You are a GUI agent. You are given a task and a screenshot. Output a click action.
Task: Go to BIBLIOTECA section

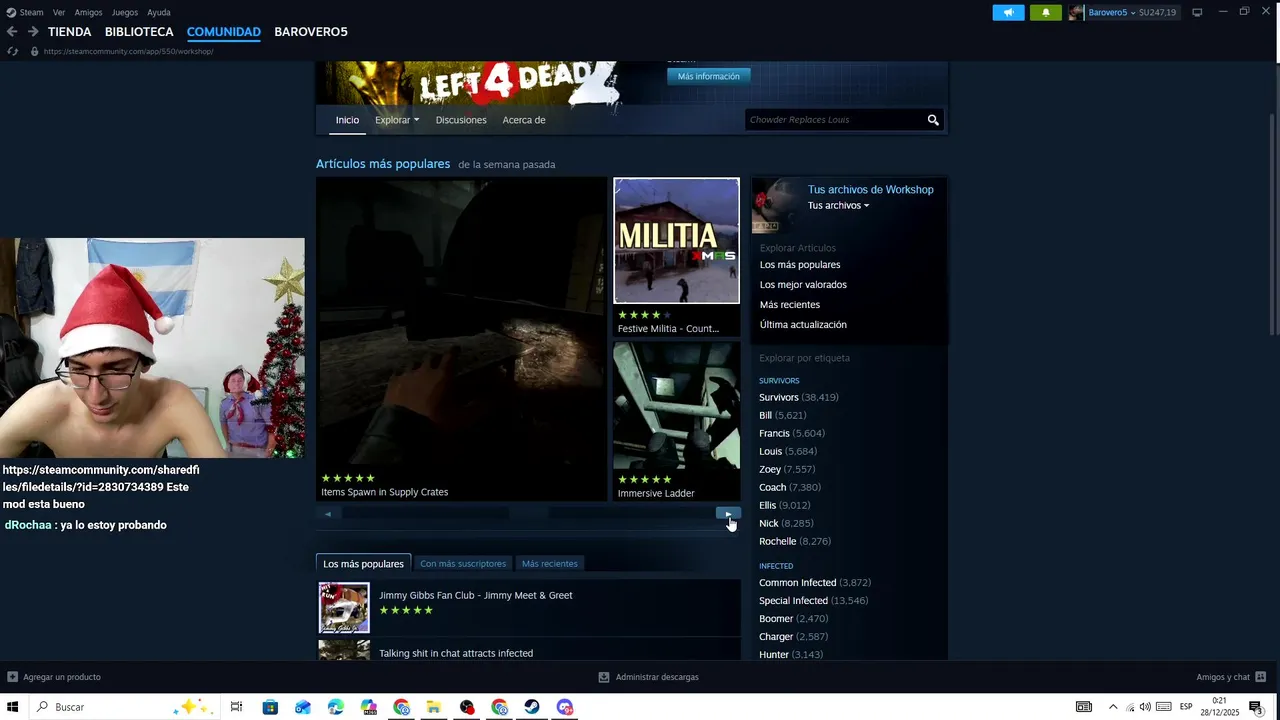pos(139,32)
